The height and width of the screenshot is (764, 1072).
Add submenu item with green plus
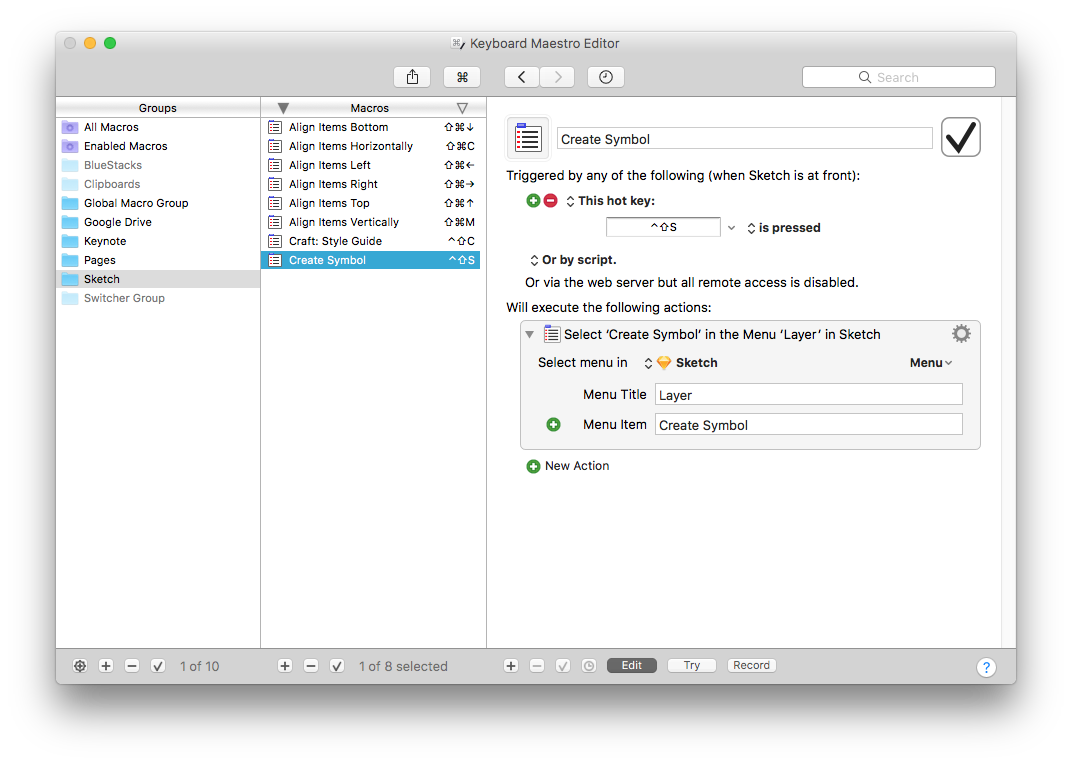tap(554, 425)
